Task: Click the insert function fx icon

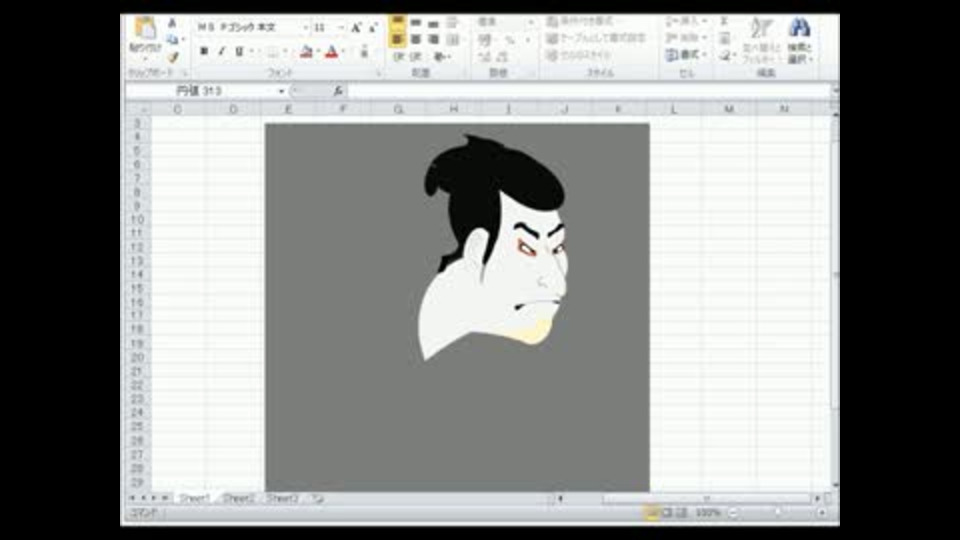Action: (x=337, y=91)
